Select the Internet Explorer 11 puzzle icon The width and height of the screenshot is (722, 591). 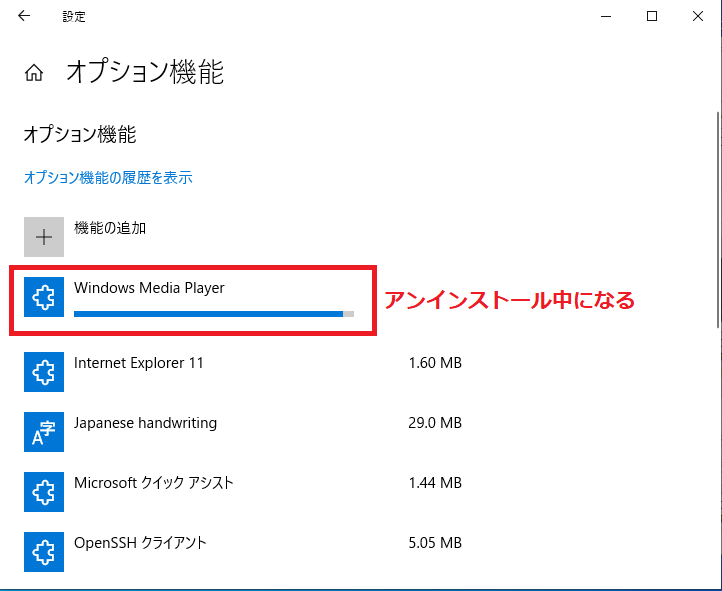44,372
